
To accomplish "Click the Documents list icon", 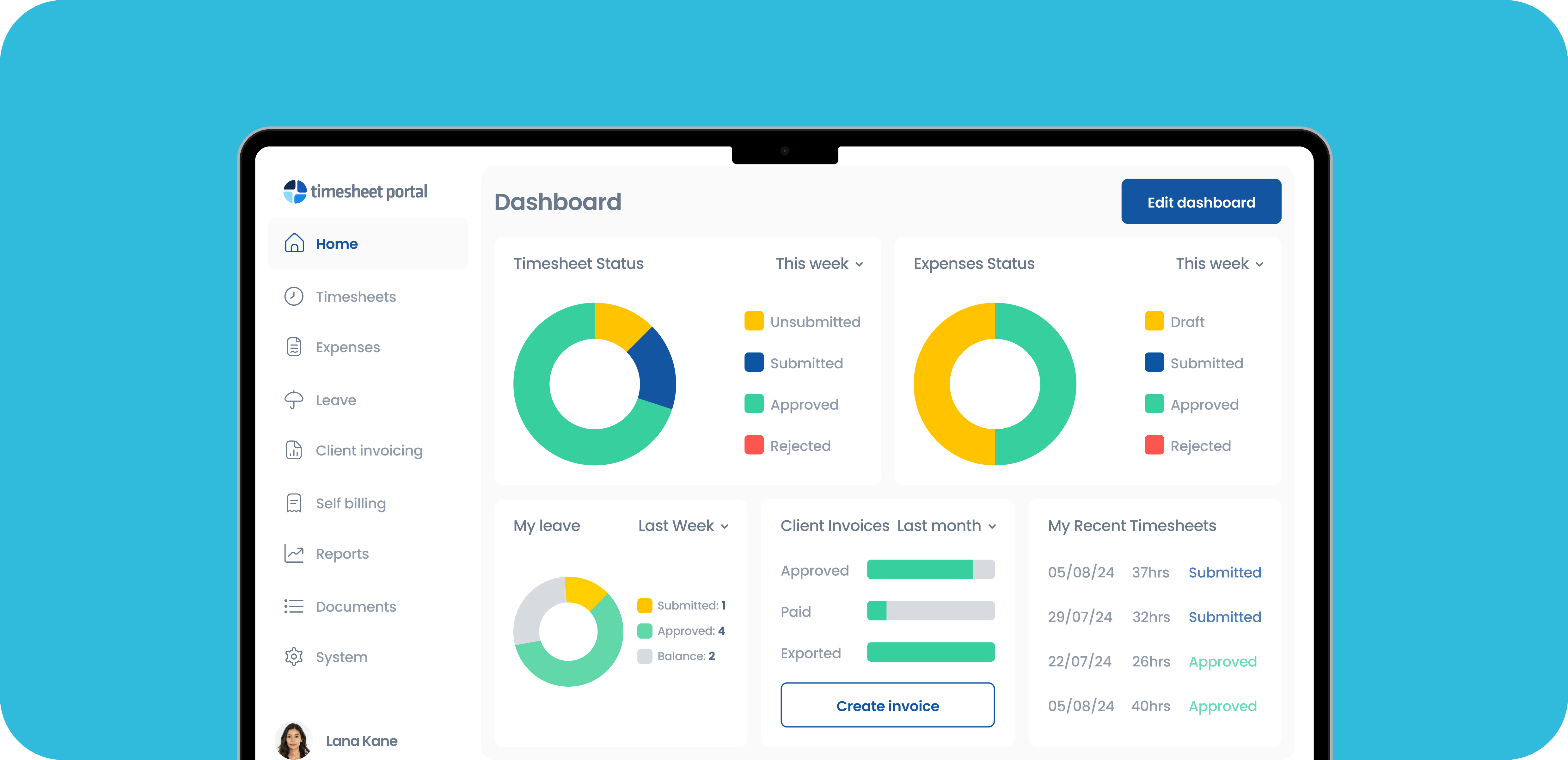I will click(294, 607).
